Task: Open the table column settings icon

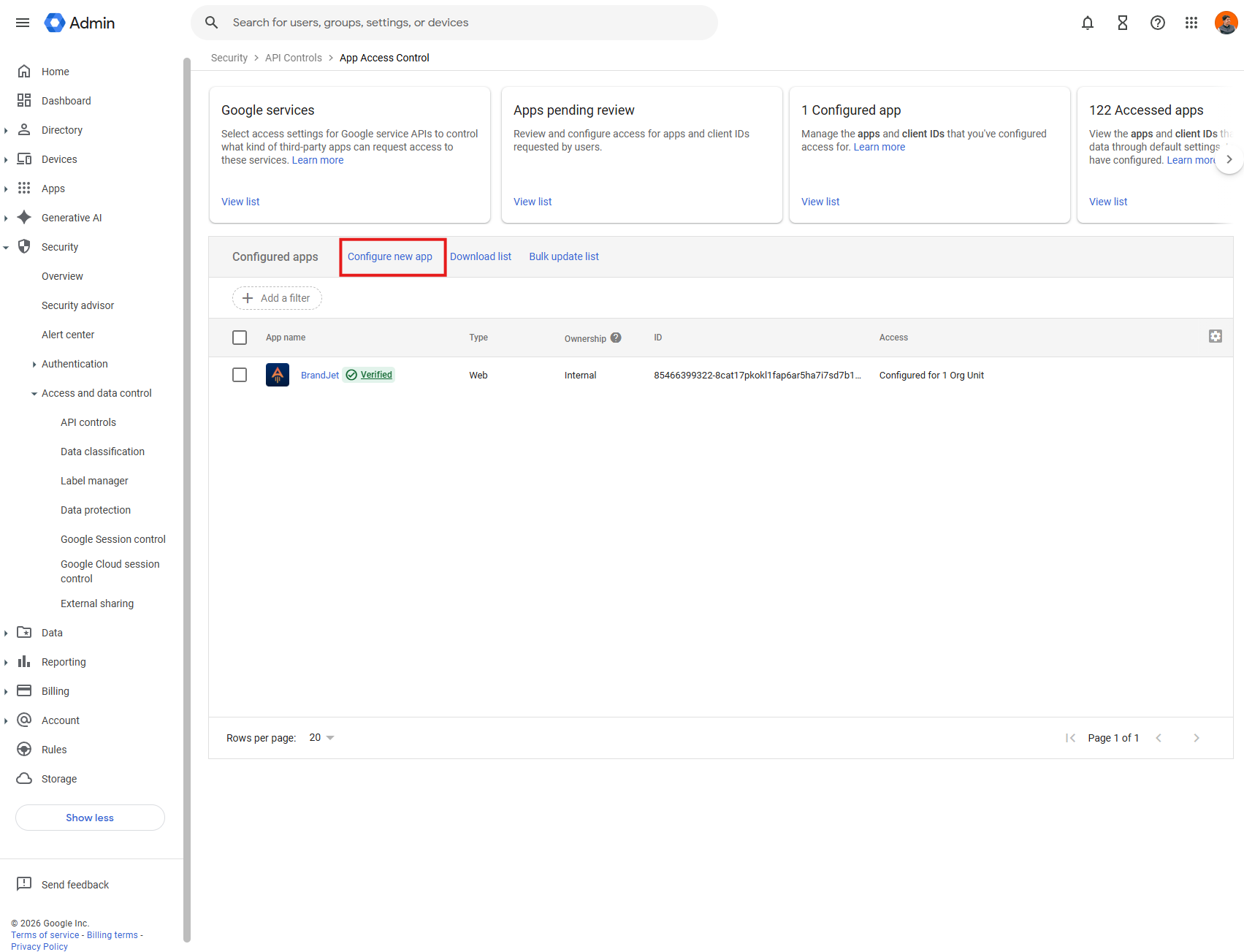Action: (x=1216, y=336)
